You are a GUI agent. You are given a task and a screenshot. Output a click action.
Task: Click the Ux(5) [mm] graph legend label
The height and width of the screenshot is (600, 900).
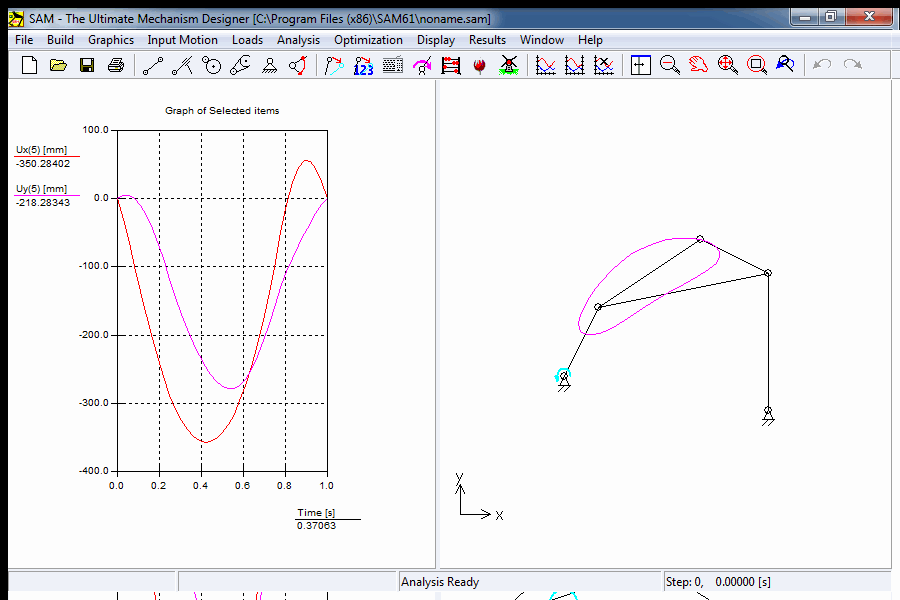41,149
